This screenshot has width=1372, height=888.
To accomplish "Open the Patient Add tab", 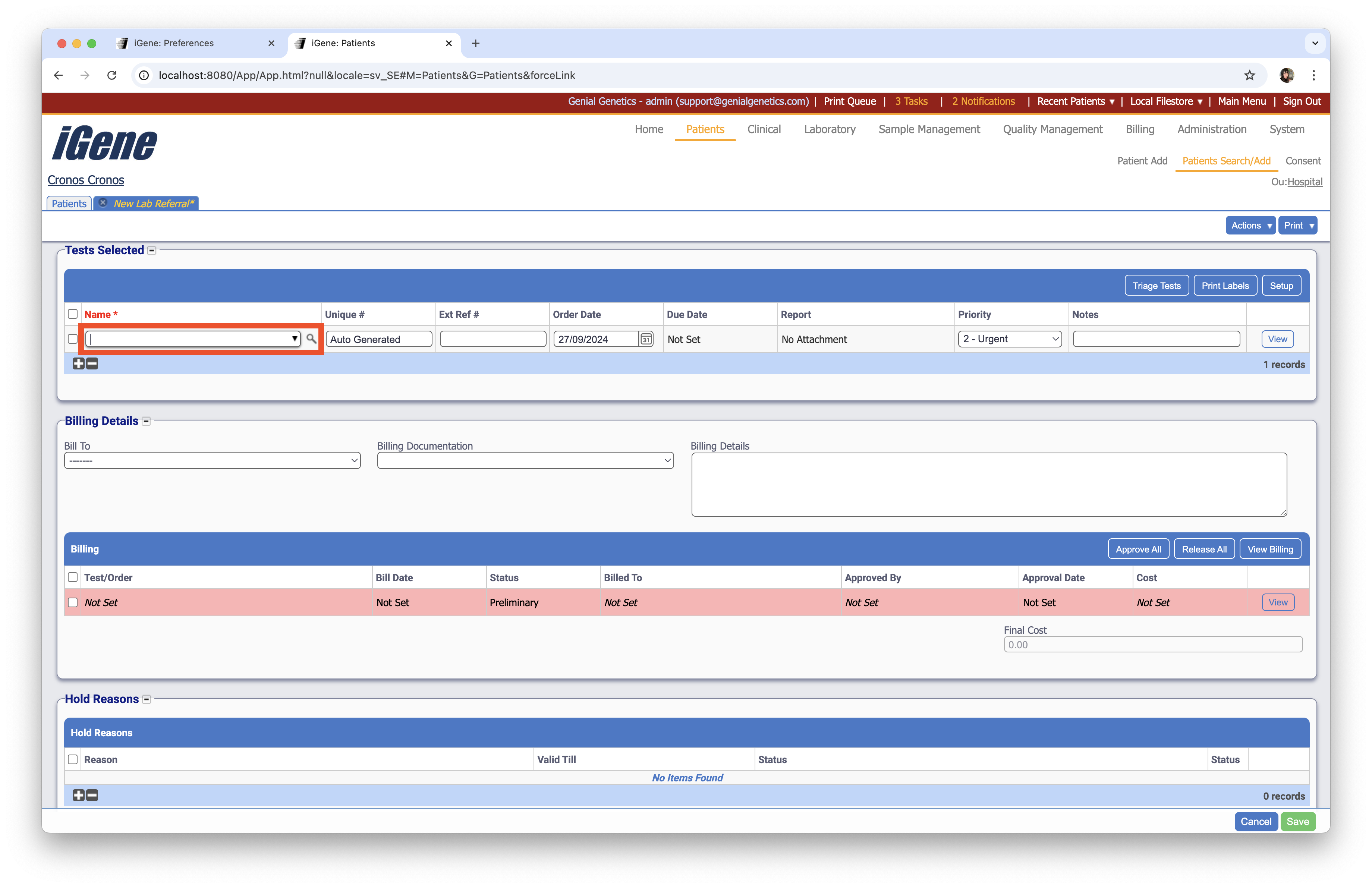I will [x=1143, y=161].
